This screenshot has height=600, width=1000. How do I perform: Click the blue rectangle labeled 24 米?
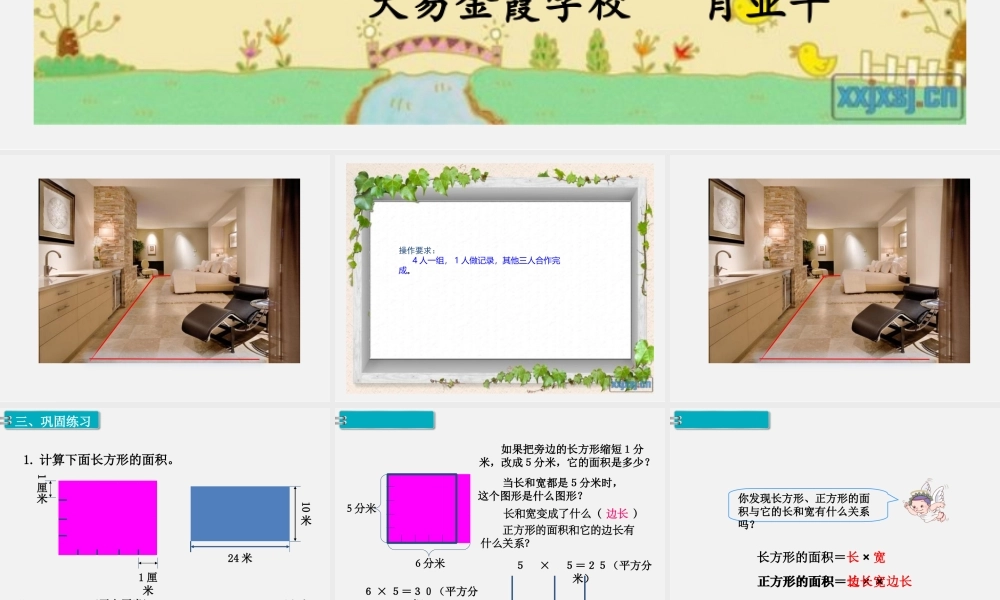pos(240,514)
